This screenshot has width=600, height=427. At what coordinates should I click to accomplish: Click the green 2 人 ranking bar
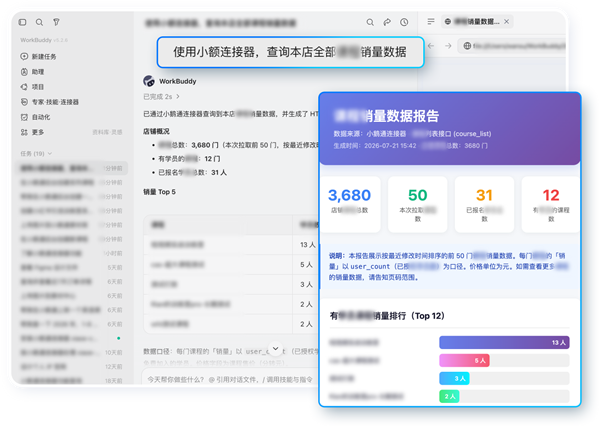(449, 396)
